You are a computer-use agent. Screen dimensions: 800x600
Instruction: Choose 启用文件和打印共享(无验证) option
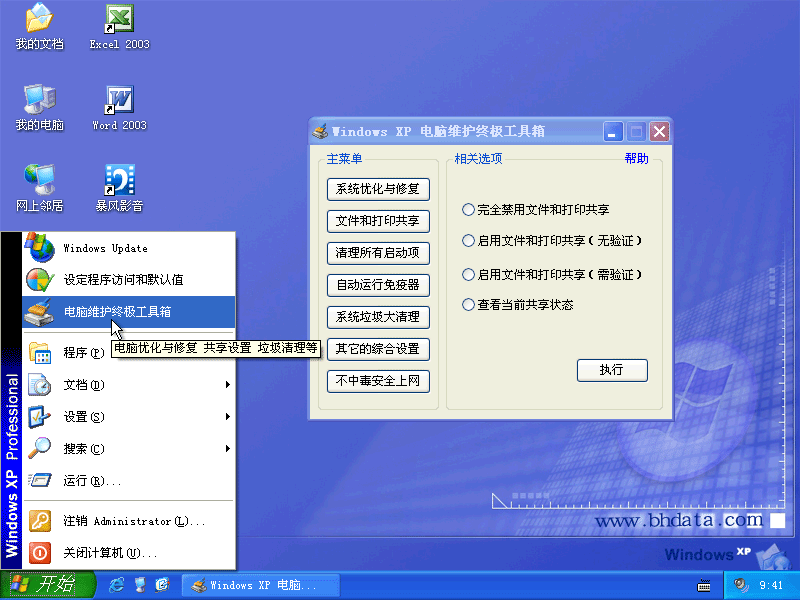tap(468, 241)
